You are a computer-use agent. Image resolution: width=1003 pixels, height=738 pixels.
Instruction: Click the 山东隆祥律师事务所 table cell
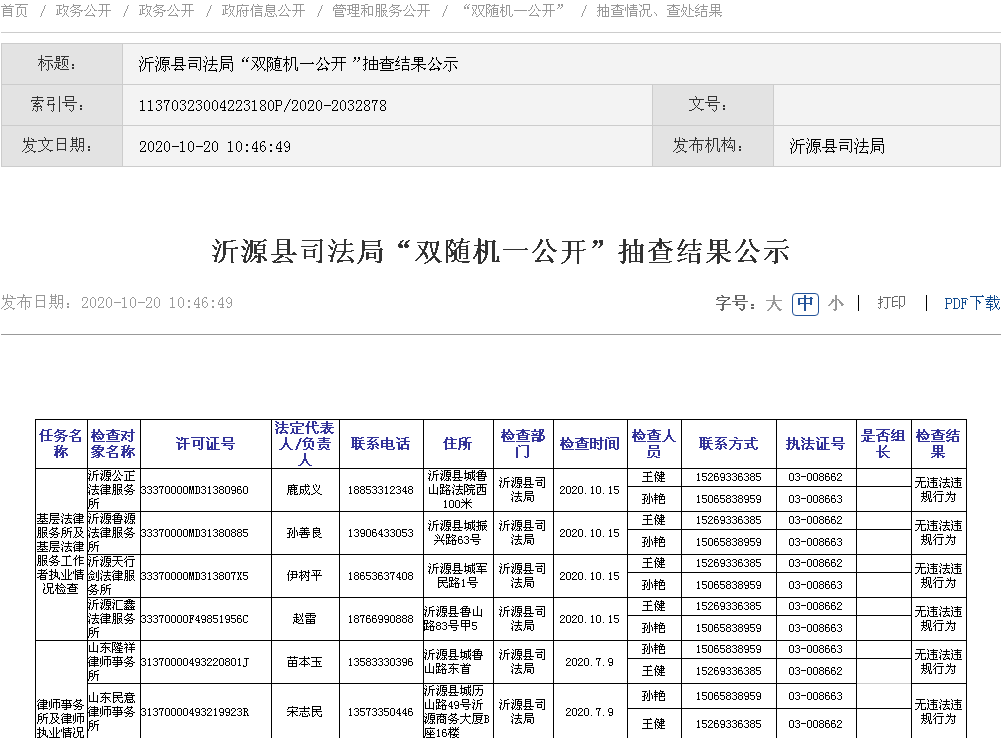[112, 662]
